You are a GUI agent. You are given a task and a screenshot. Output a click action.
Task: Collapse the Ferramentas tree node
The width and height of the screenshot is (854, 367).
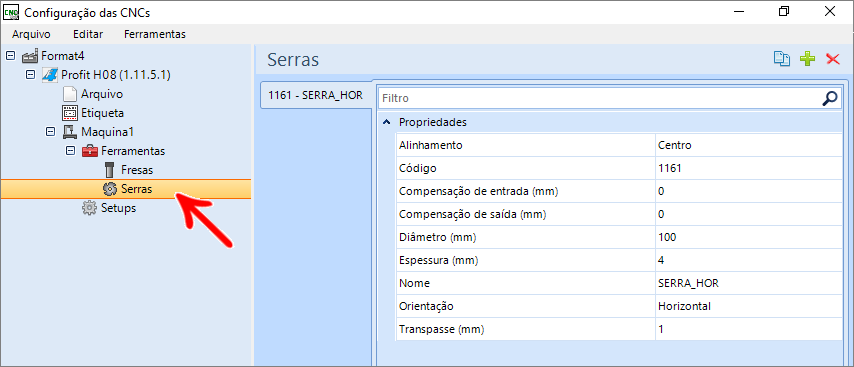70,151
